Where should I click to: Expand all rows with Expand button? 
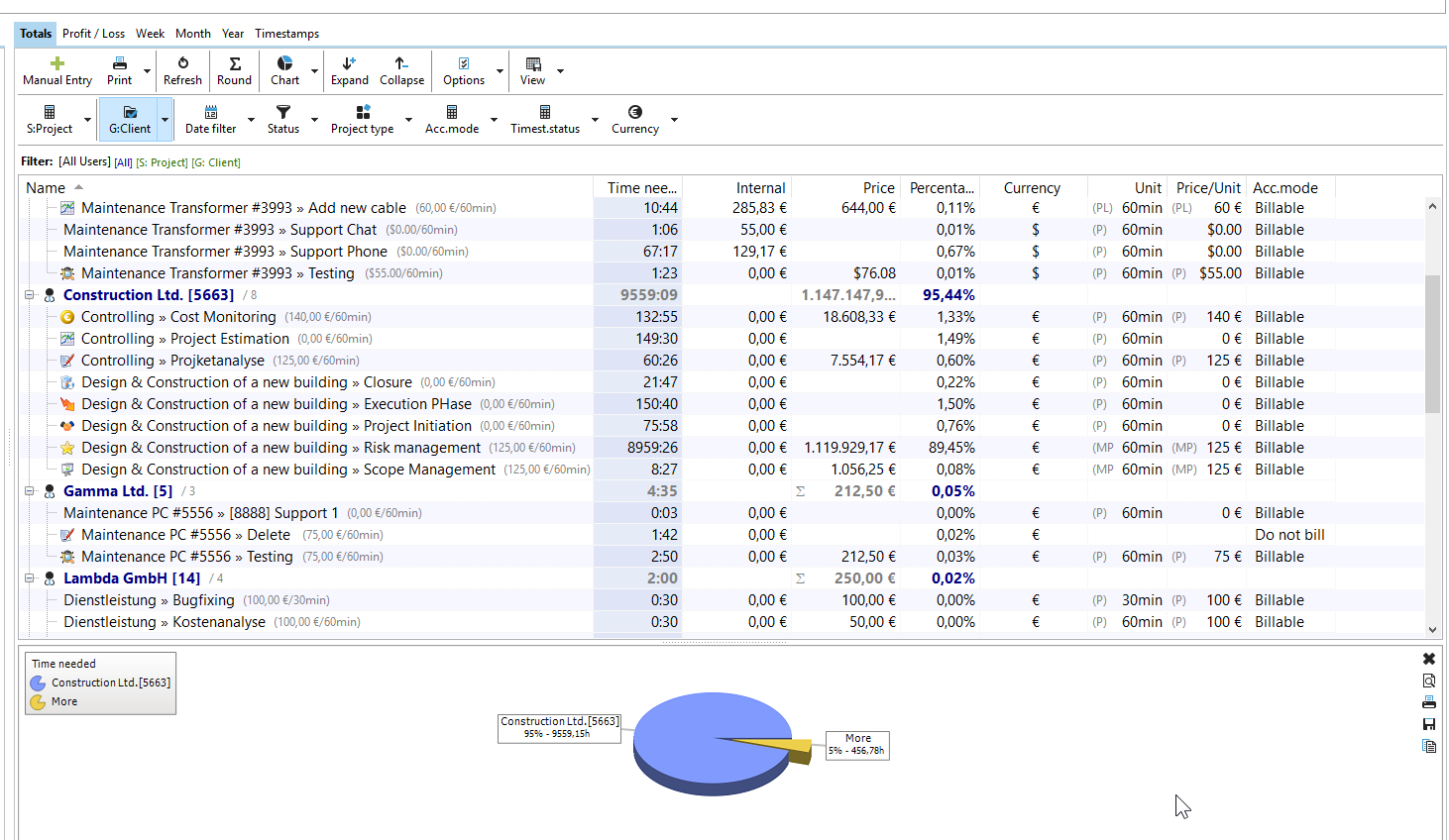(x=349, y=70)
